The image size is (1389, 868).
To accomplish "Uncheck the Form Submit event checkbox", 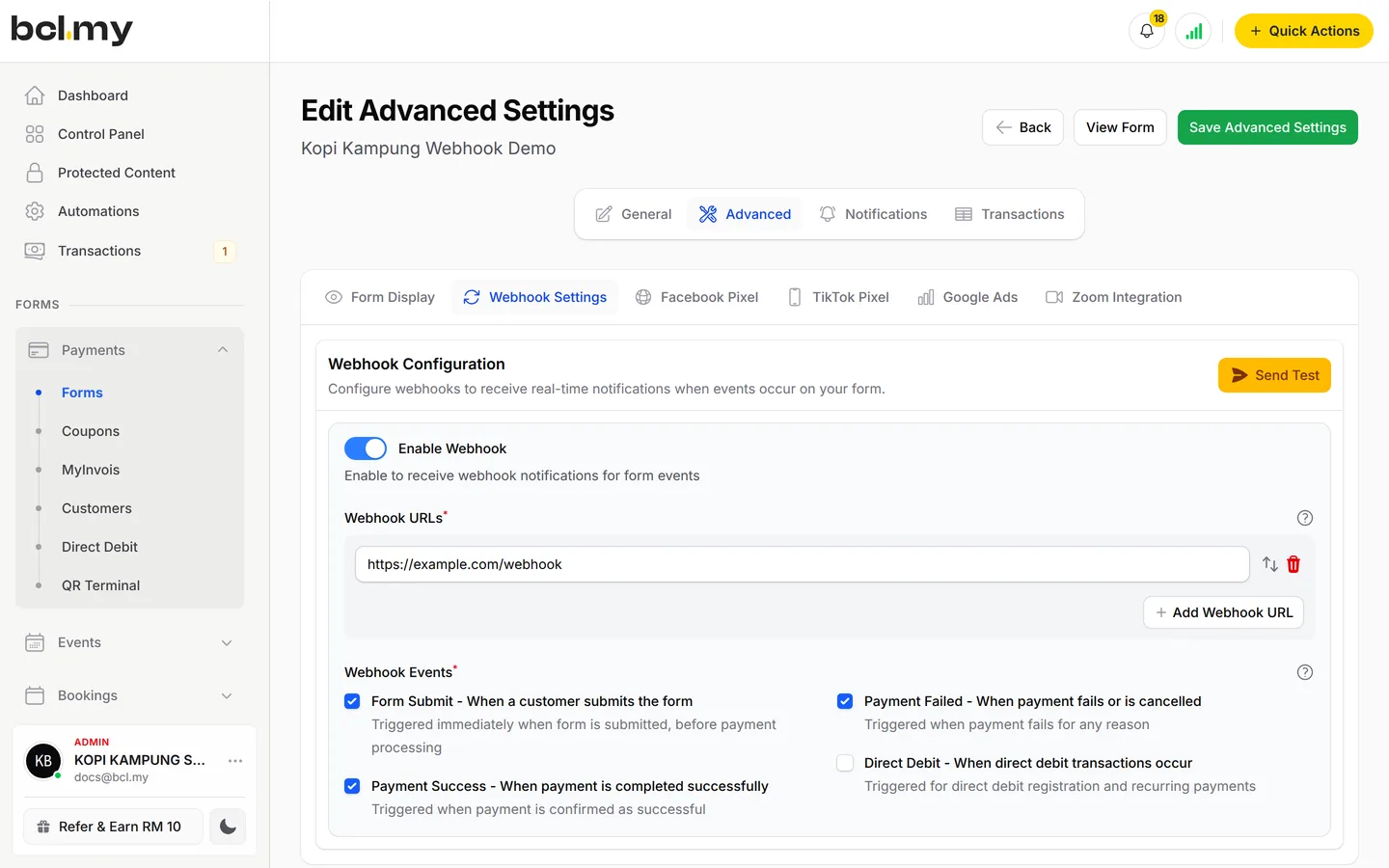I will tap(352, 701).
